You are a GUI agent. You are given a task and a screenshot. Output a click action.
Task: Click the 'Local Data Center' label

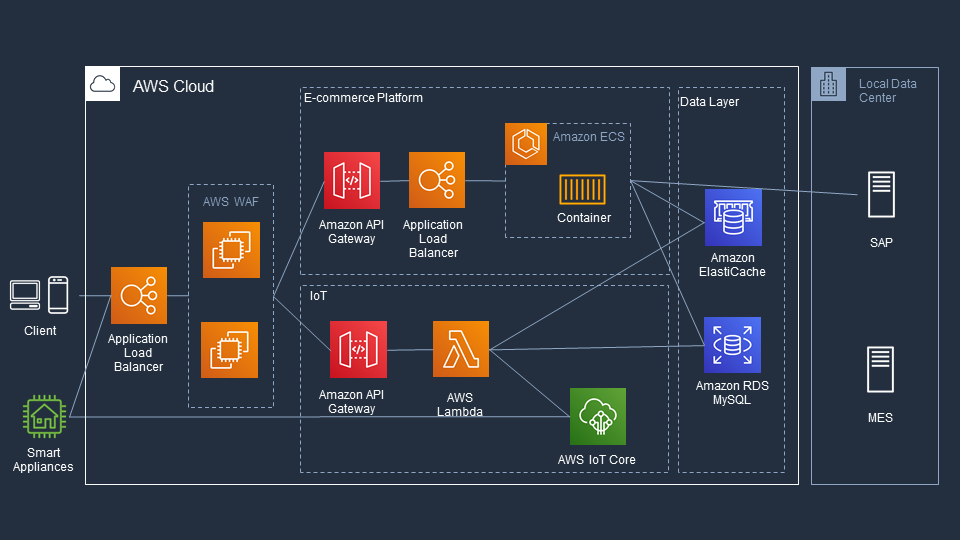pyautogui.click(x=888, y=91)
